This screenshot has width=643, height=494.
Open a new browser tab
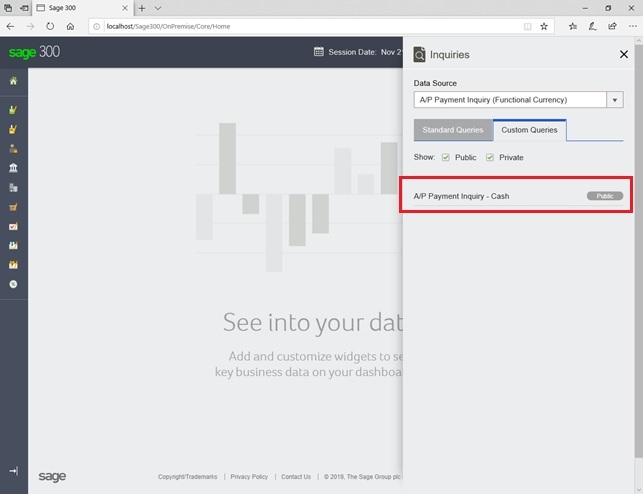[141, 8]
